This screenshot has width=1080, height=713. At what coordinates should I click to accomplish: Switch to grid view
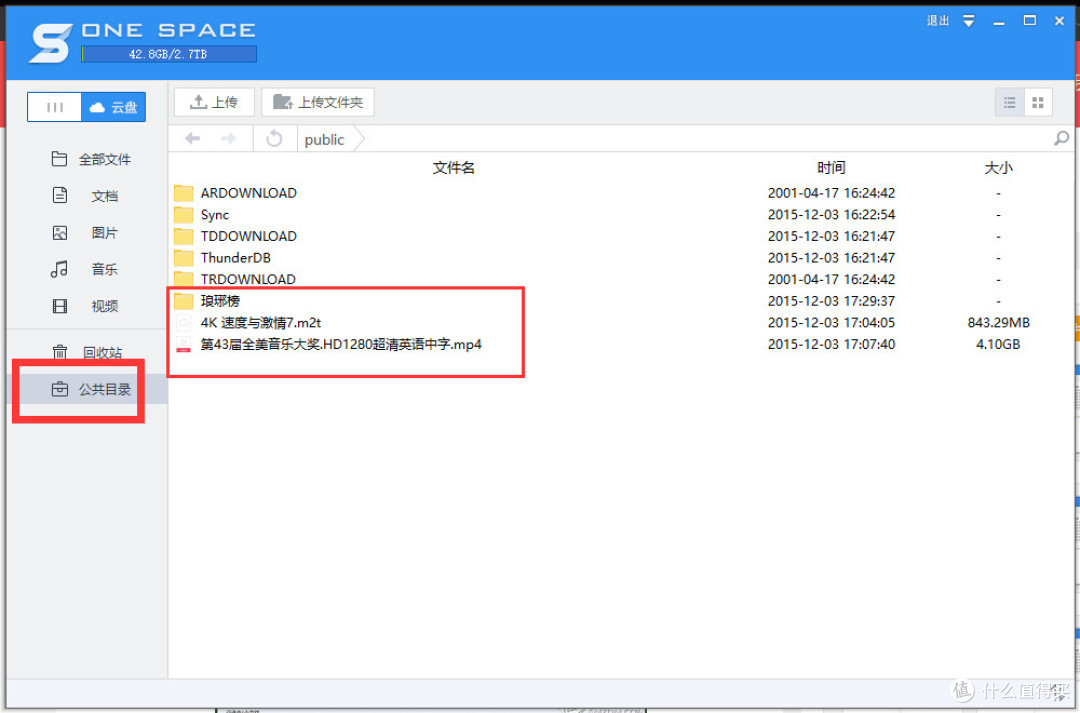point(1038,103)
